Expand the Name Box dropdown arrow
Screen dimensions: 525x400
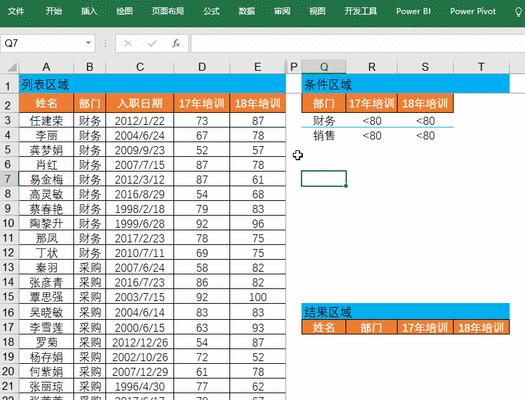(x=88, y=43)
